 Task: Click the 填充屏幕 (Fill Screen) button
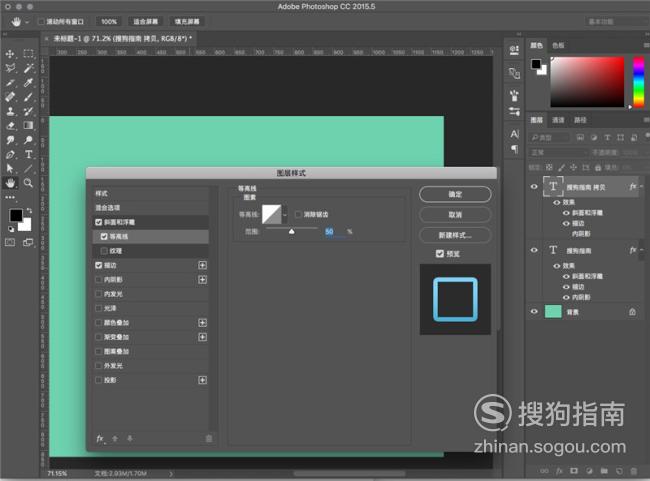point(187,22)
